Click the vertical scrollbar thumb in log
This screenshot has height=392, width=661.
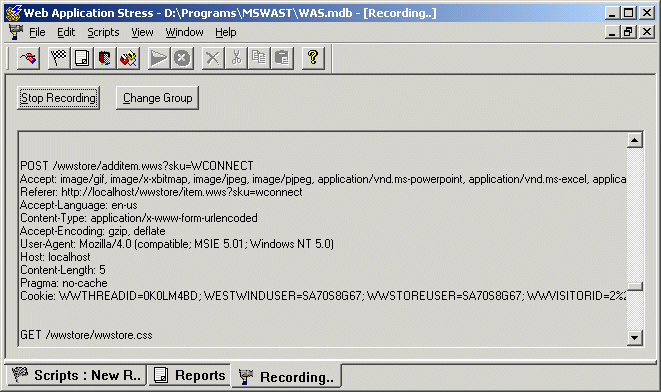(x=635, y=286)
